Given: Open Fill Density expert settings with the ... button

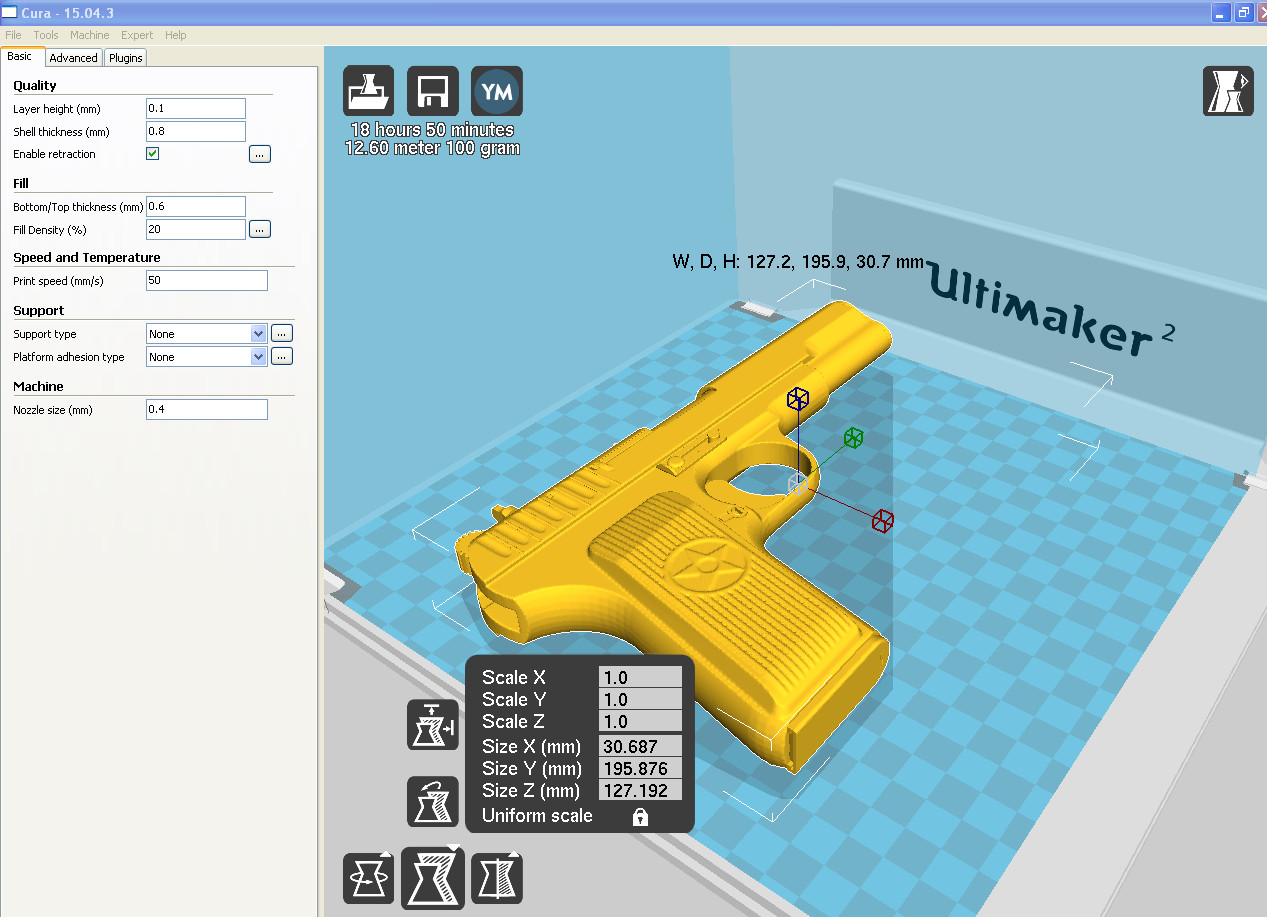Looking at the screenshot, I should [259, 228].
